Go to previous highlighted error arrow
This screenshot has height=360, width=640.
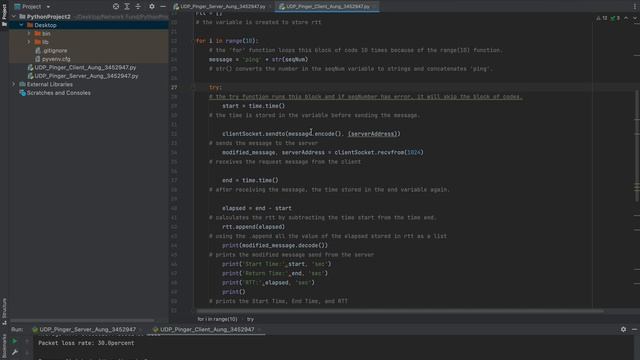(626, 18)
